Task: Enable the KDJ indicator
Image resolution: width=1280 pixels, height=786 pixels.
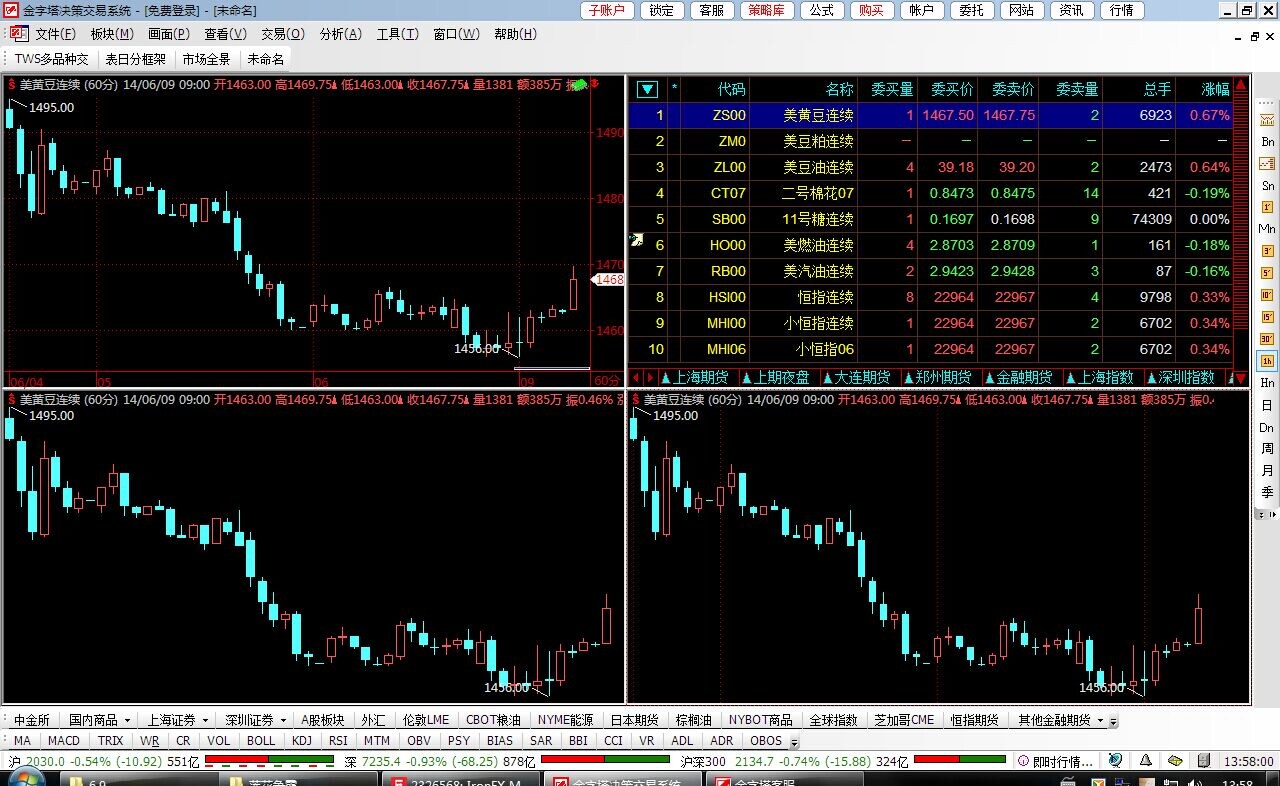Action: coord(301,741)
